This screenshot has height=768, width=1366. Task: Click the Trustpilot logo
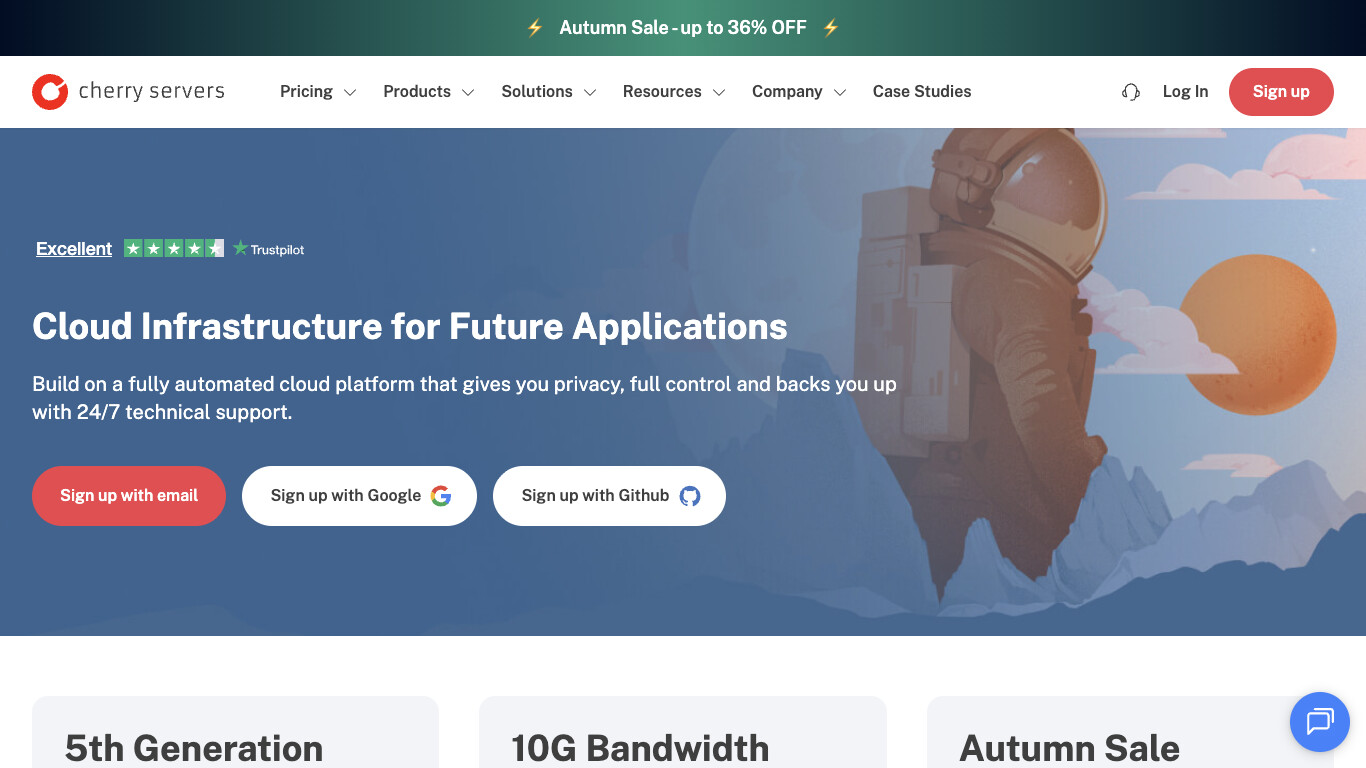(269, 249)
